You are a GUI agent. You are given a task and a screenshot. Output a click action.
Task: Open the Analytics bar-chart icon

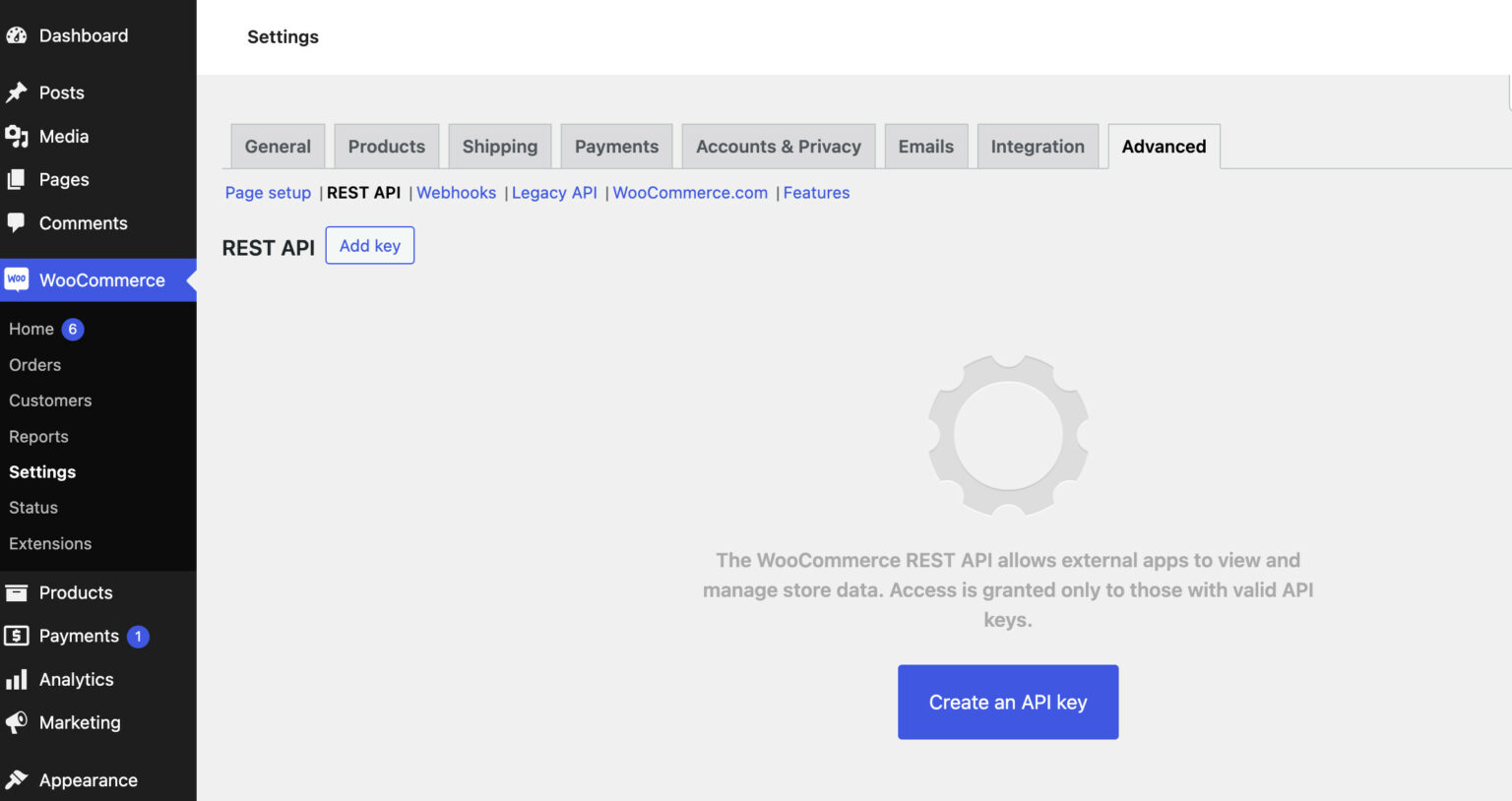point(17,679)
